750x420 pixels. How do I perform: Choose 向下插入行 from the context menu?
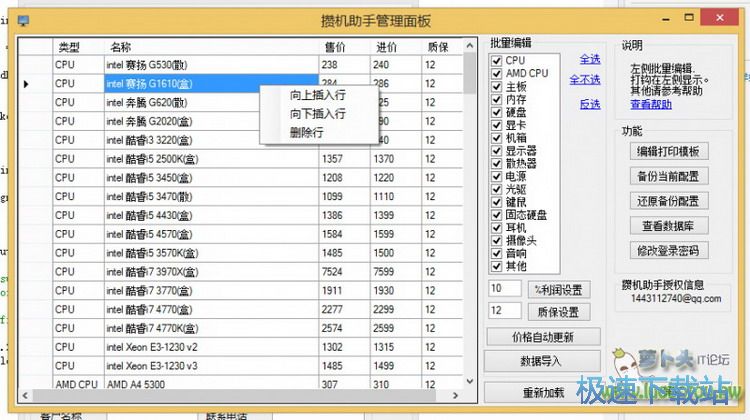point(318,114)
